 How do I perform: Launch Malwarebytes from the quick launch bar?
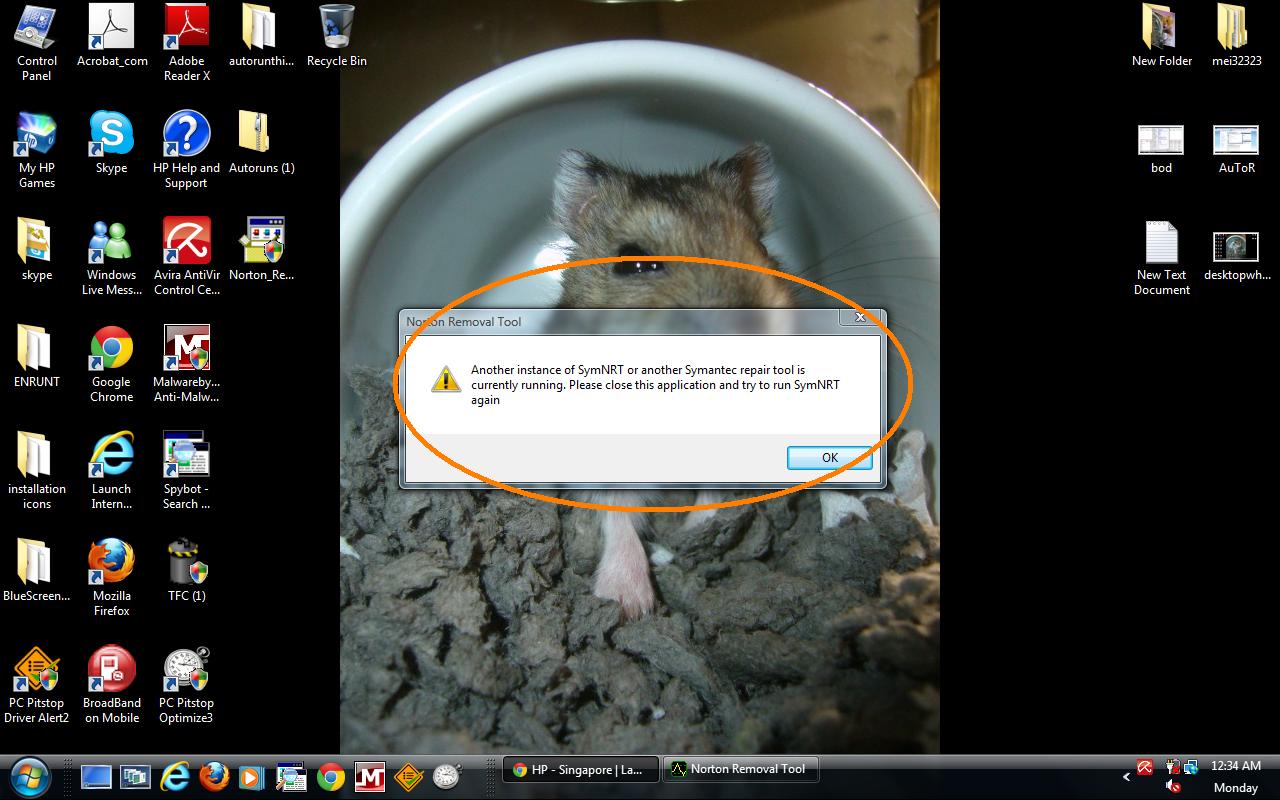click(x=370, y=777)
